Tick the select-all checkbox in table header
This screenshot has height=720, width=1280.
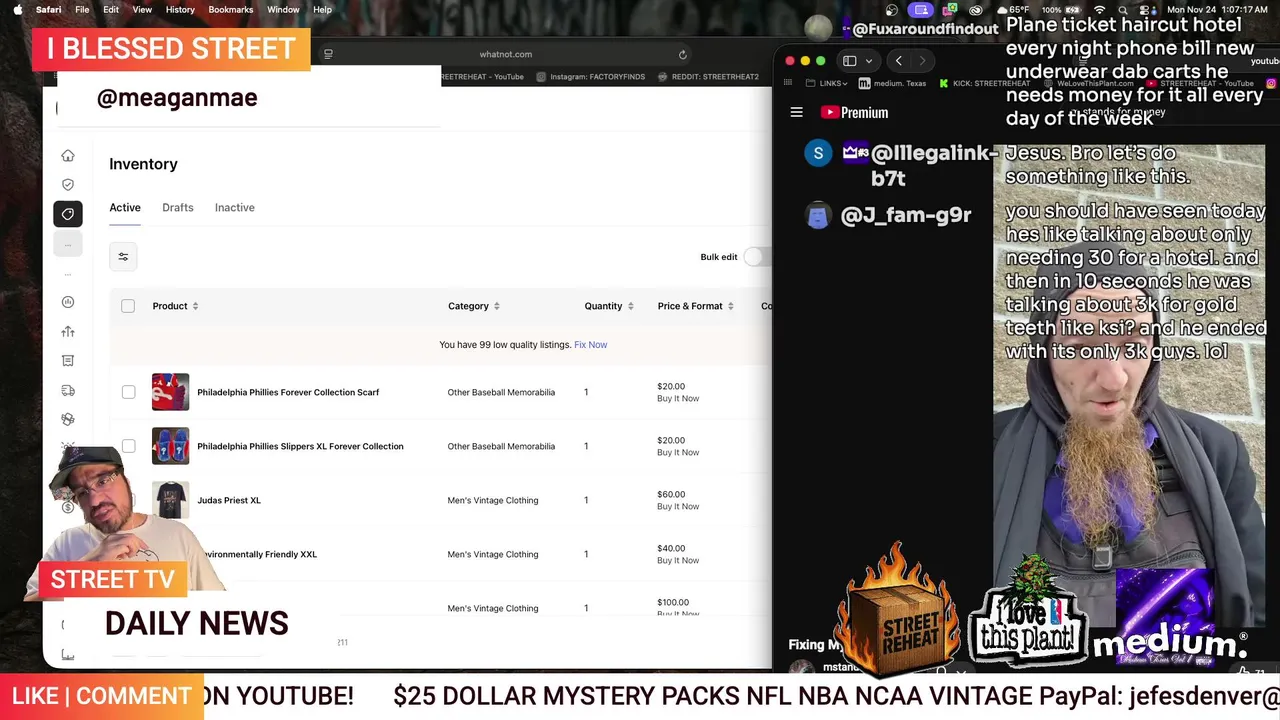[x=128, y=306]
